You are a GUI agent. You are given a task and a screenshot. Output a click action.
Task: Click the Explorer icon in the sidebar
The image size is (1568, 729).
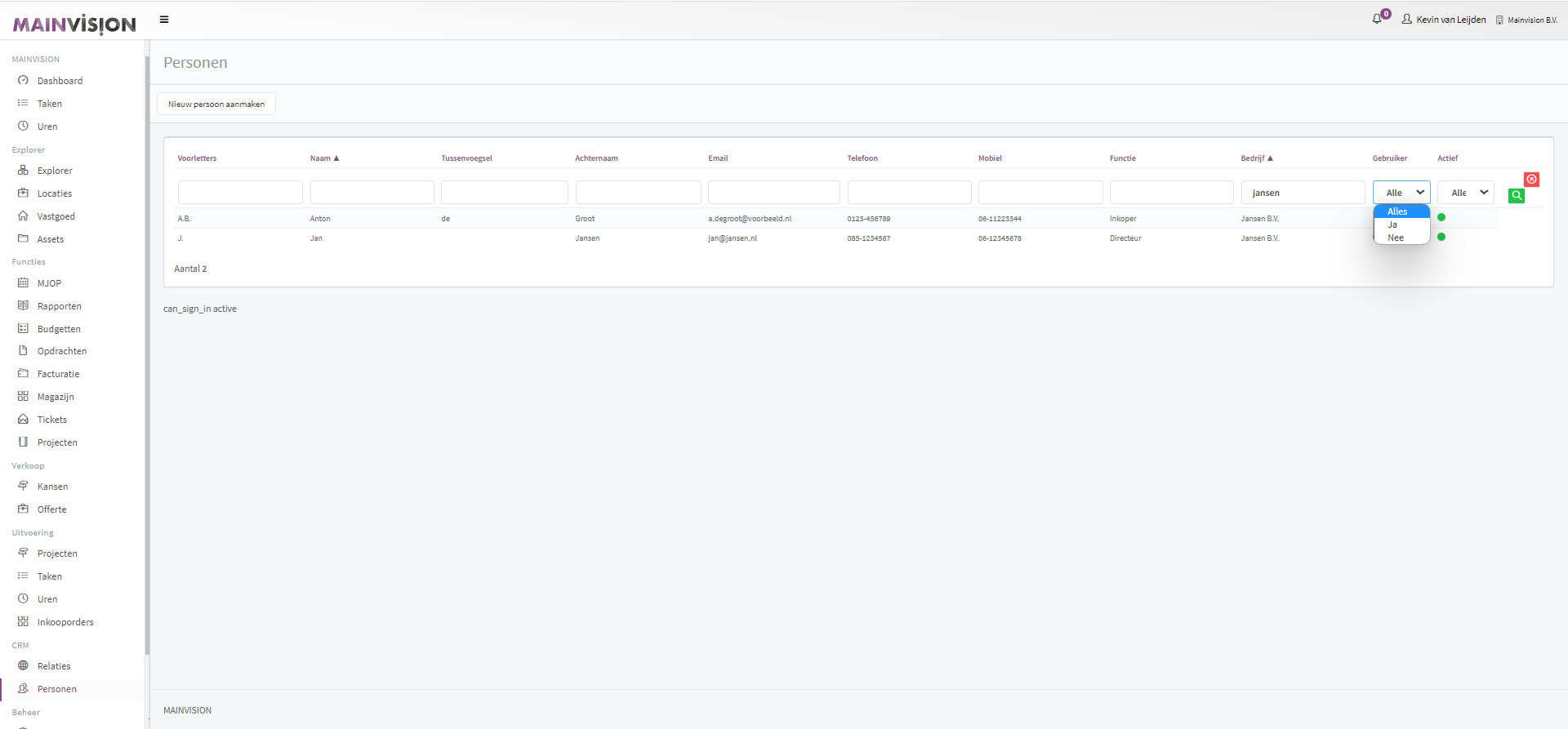click(x=23, y=171)
